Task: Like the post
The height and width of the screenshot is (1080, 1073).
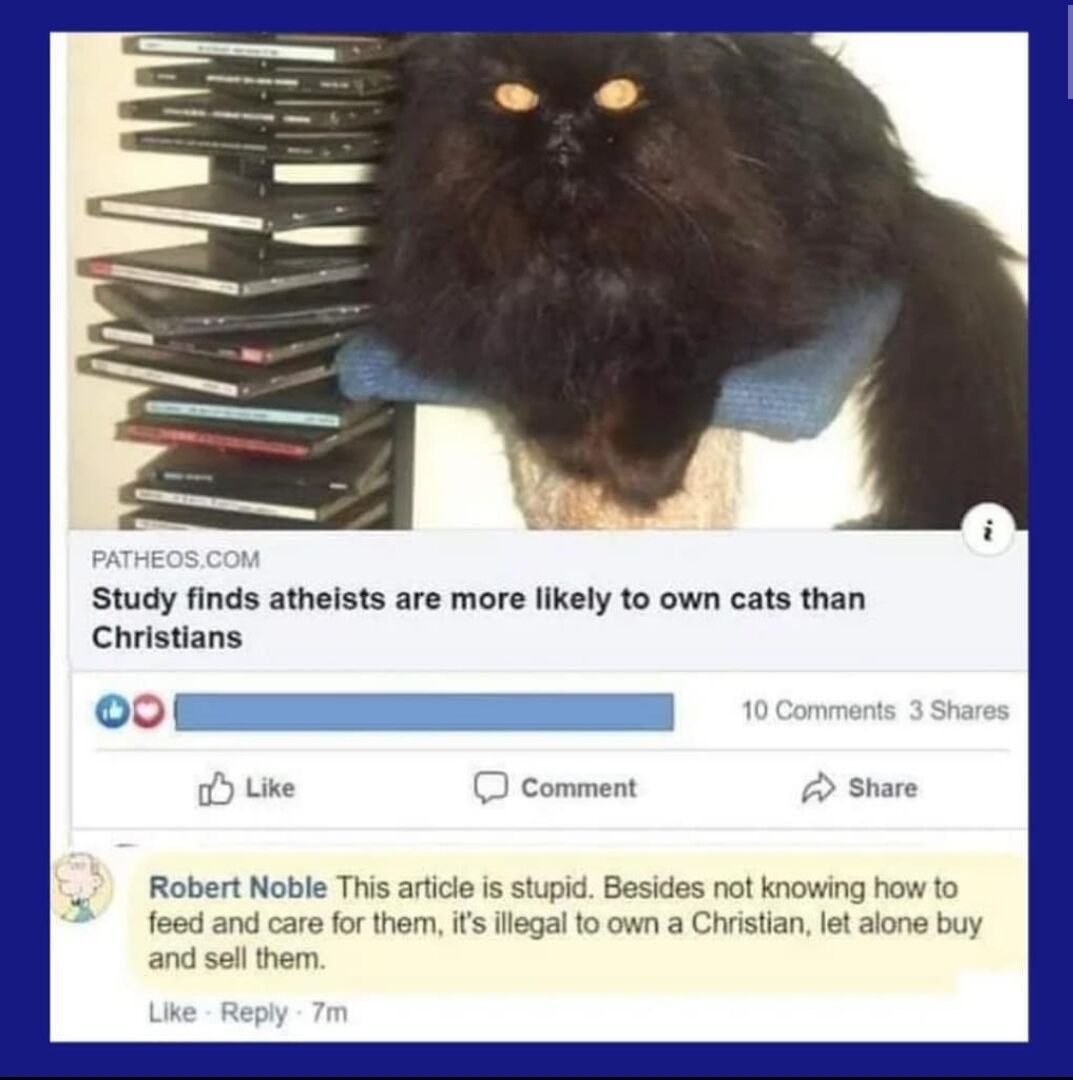Action: click(x=247, y=789)
